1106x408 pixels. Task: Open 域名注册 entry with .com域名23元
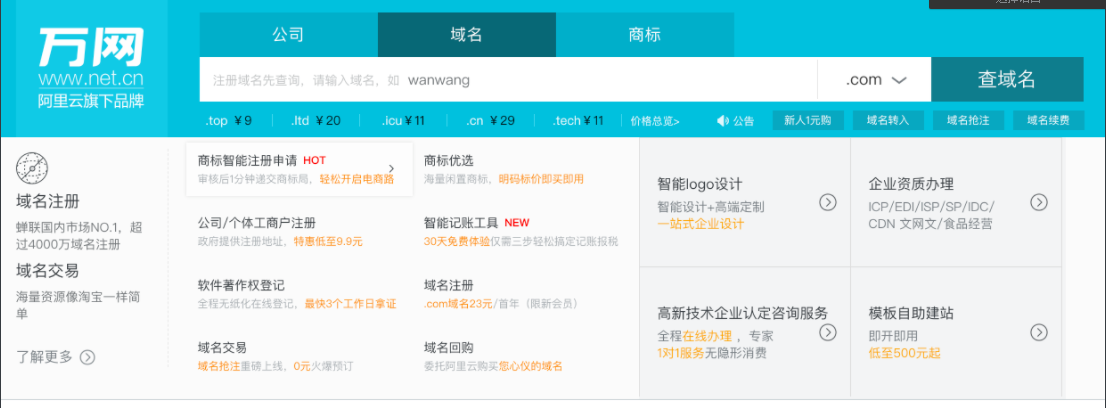coord(449,285)
